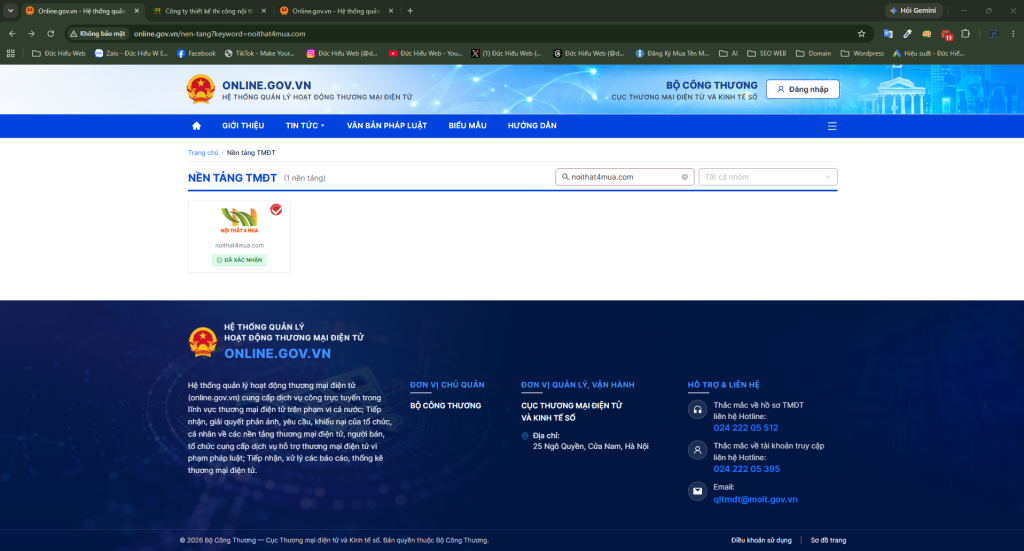Reload the page with the refresh icon
This screenshot has width=1024, height=551.
click(51, 34)
